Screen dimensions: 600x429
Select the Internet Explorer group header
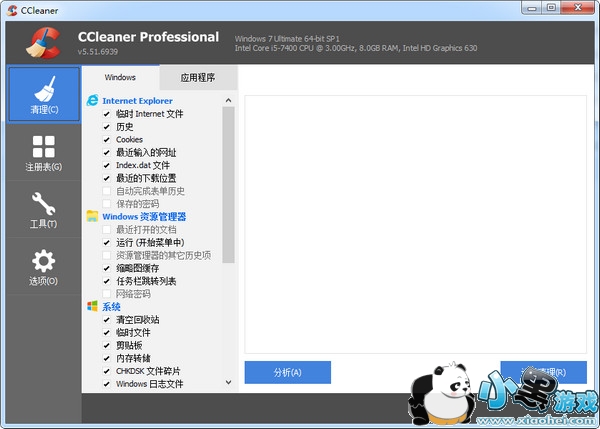point(137,101)
